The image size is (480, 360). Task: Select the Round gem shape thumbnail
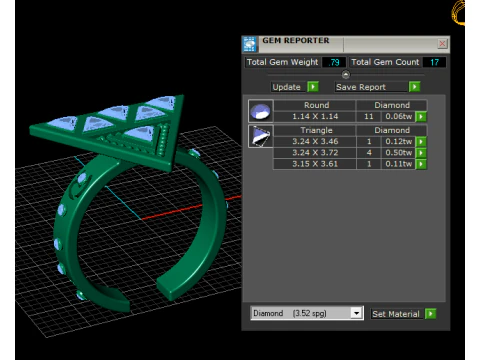tap(261, 111)
